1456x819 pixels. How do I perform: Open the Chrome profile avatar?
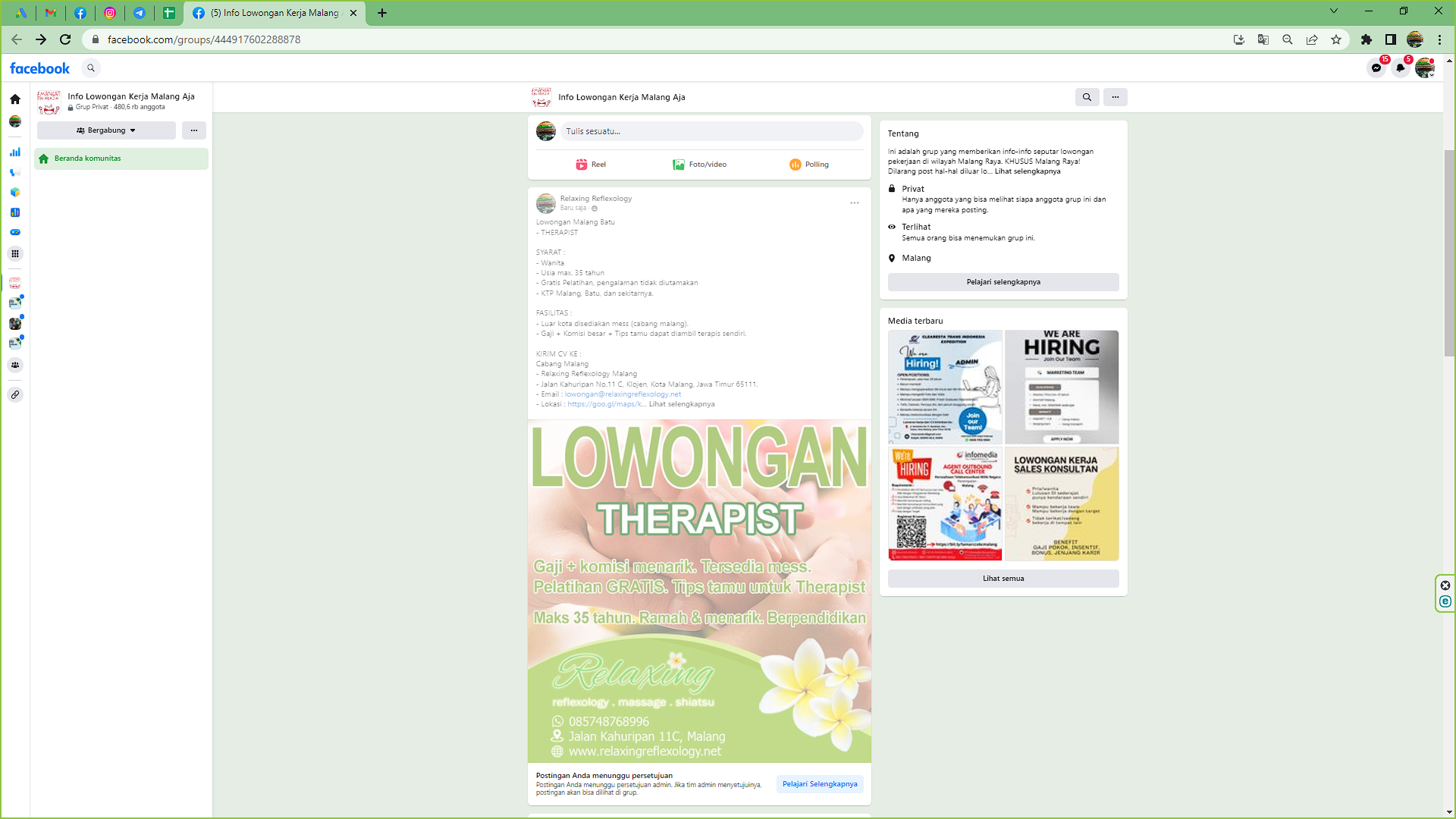(1415, 39)
